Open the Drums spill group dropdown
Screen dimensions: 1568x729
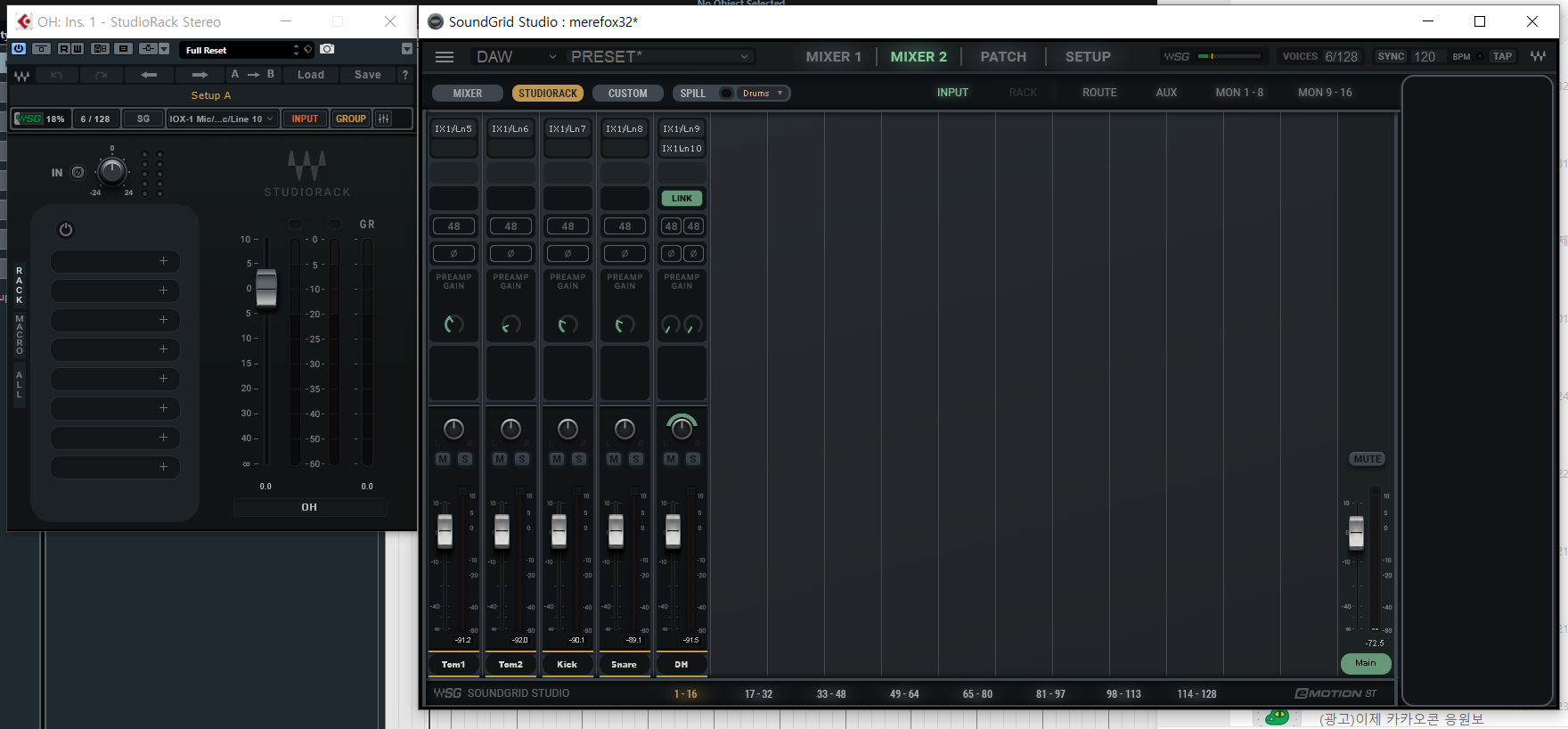click(763, 94)
